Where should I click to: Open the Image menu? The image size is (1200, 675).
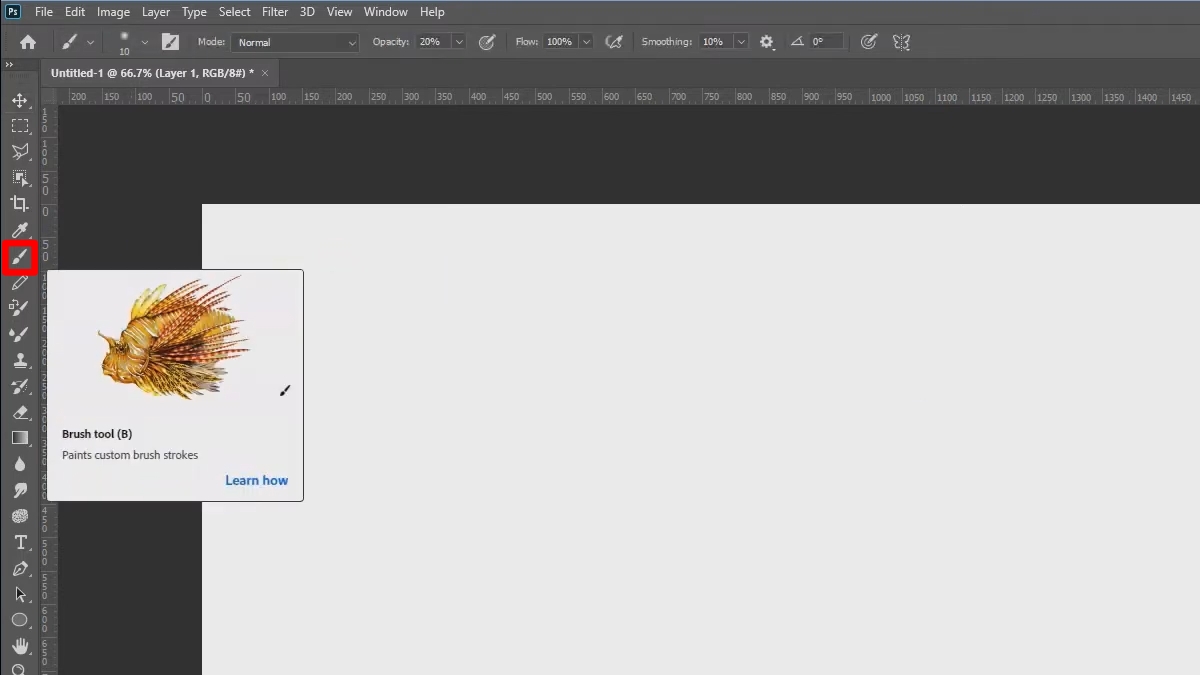click(113, 12)
